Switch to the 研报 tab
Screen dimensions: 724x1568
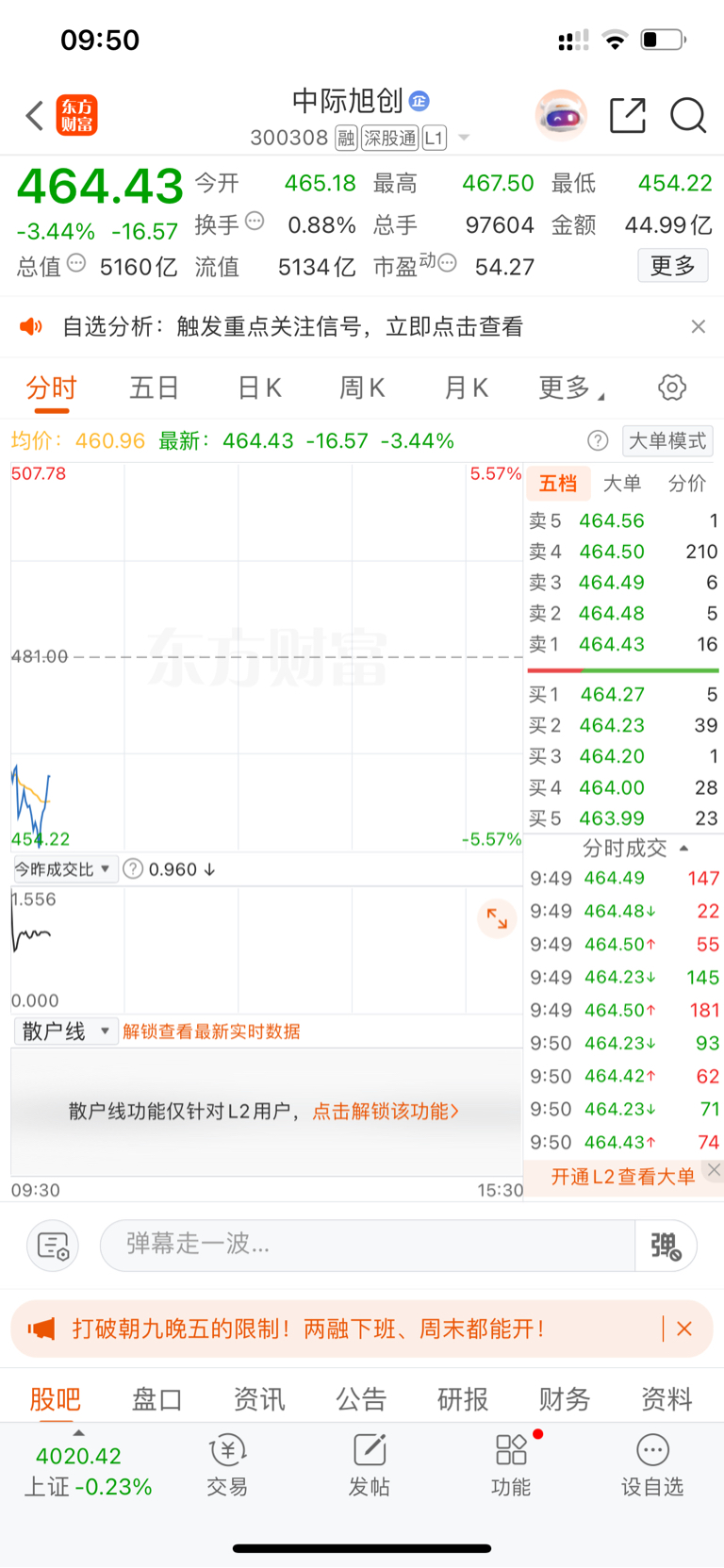[x=463, y=1400]
